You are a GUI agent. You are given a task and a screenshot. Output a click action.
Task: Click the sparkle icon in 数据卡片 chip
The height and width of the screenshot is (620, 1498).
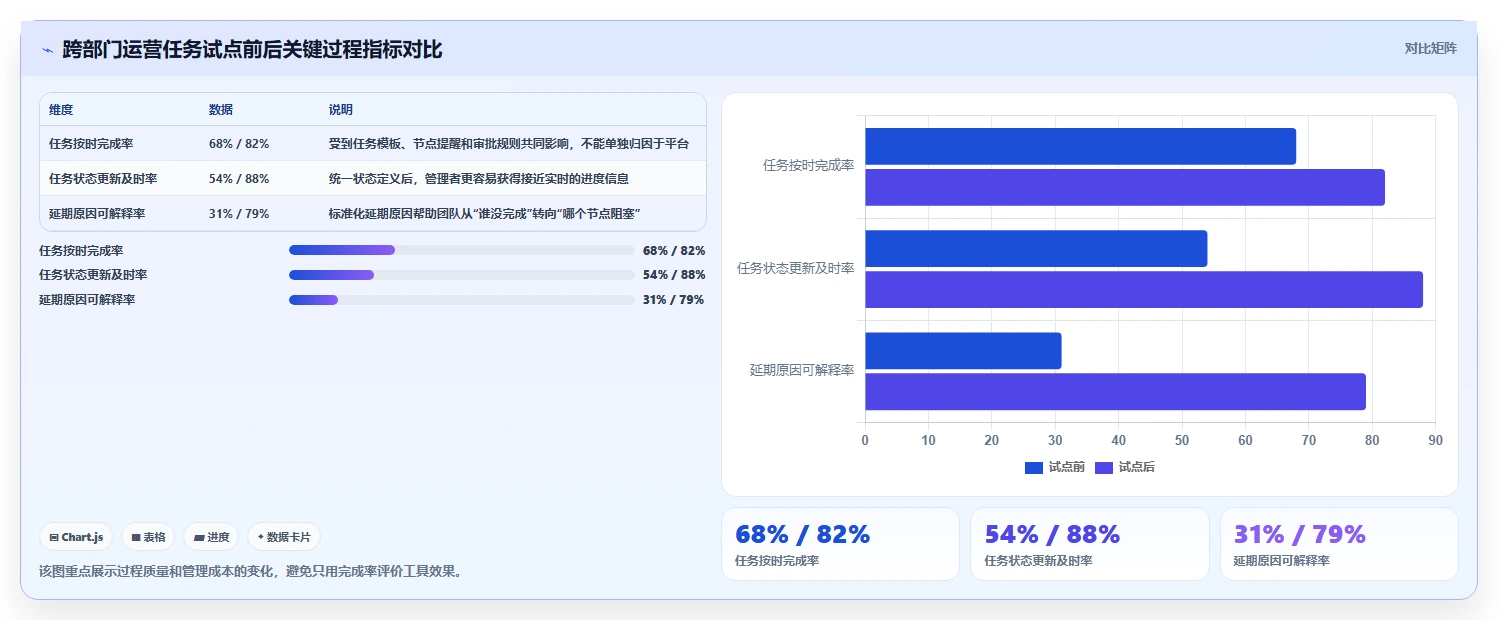point(260,537)
